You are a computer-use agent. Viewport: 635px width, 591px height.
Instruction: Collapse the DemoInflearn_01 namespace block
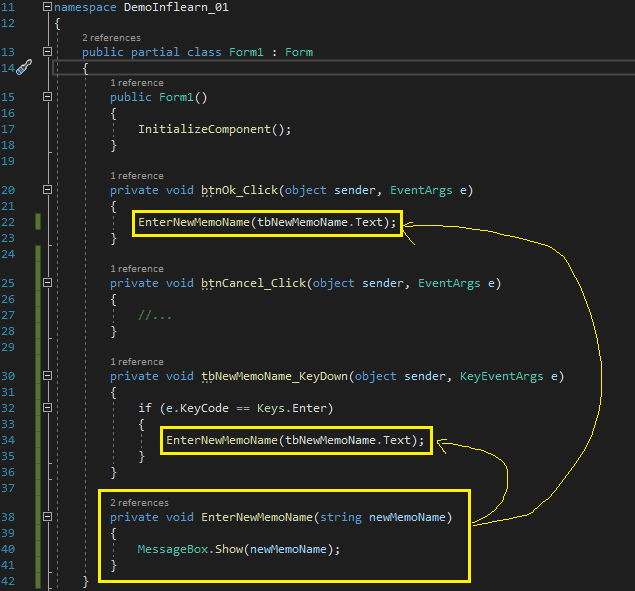(x=47, y=6)
